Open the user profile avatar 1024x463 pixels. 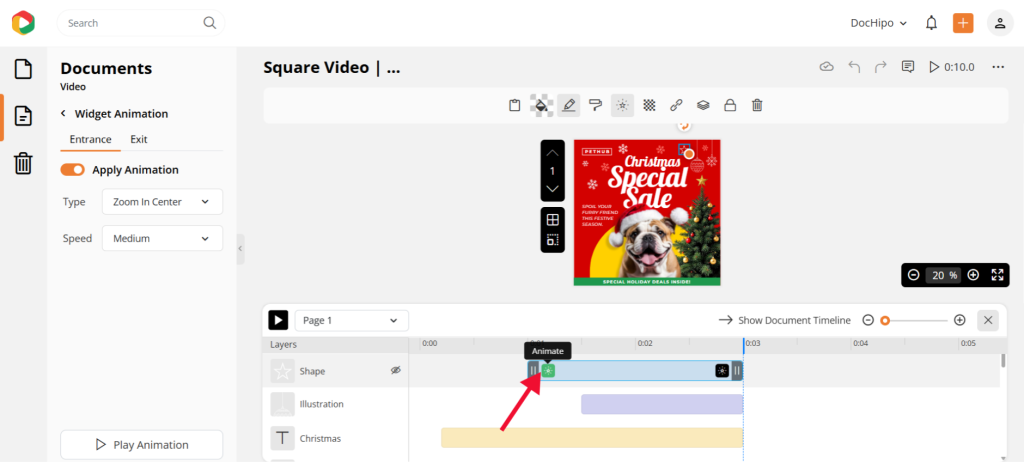[1000, 23]
